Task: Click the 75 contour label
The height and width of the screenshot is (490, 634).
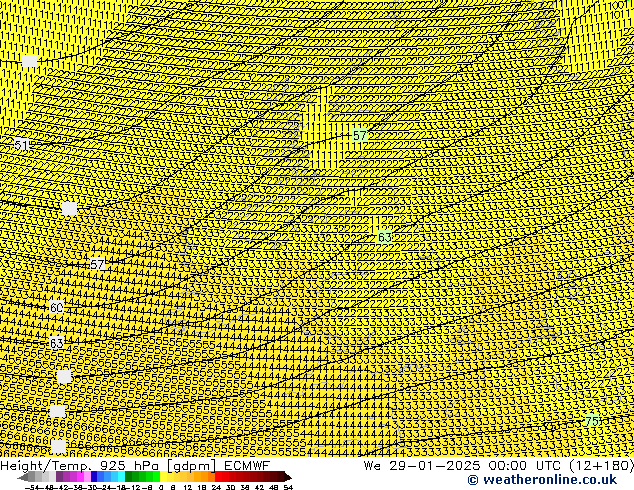Action: point(592,421)
